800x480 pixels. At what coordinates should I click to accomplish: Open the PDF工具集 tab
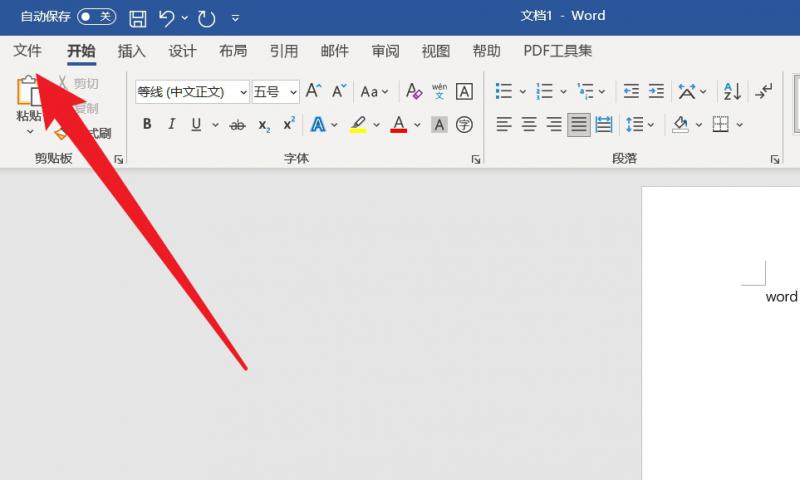(558, 51)
